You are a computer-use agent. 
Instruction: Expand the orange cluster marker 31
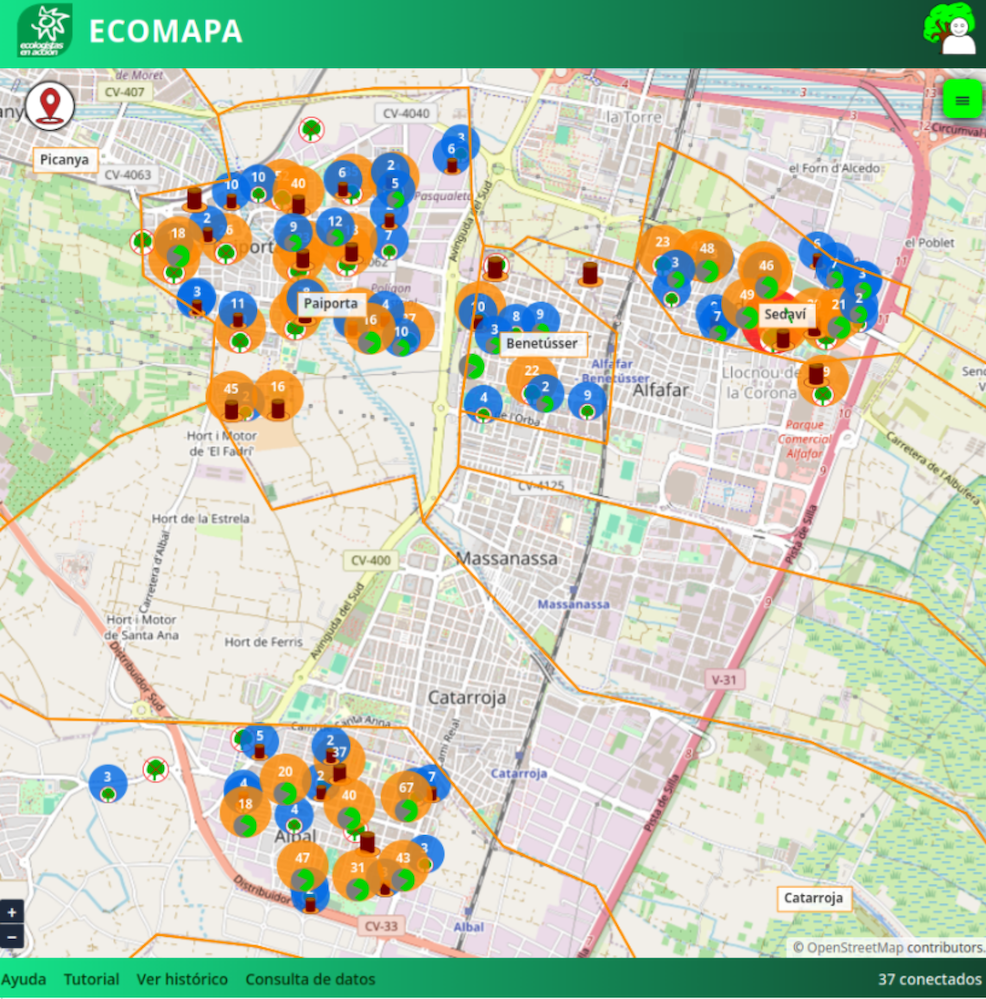pos(357,874)
